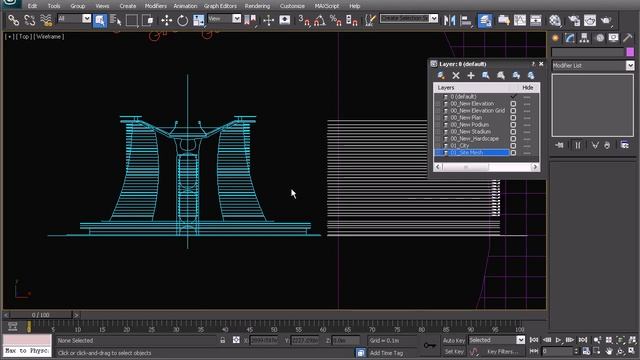
Task: Open Render Setup
Action: pos(574,20)
